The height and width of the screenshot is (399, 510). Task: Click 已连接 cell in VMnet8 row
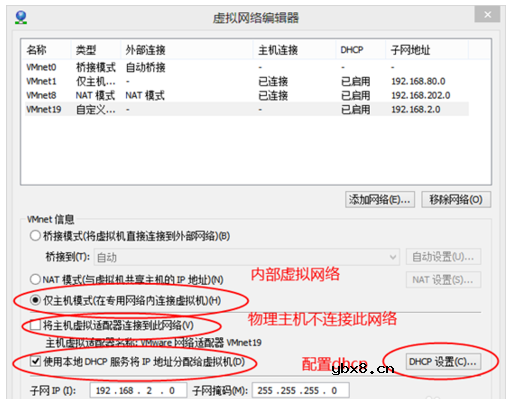click(273, 95)
